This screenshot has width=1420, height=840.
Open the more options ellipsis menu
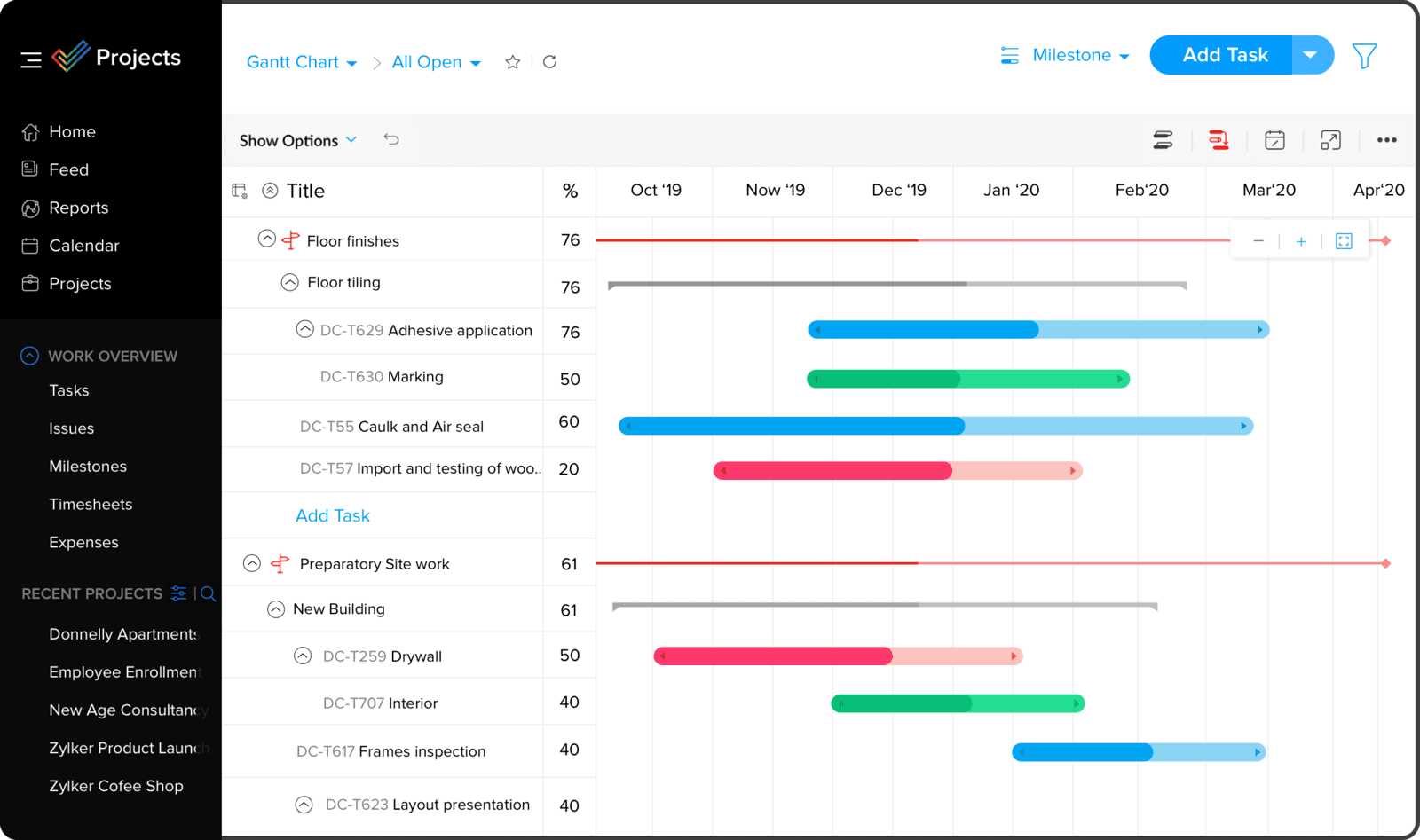point(1386,140)
